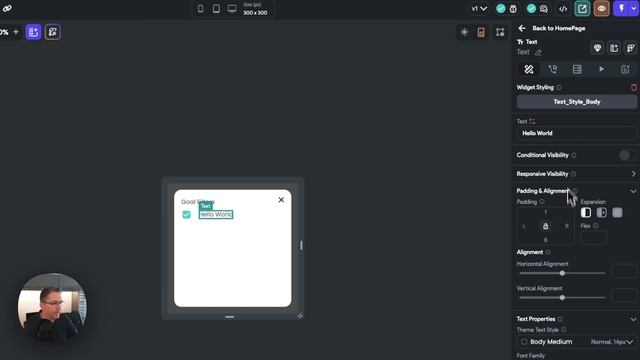Click the wrap widget icon in panel
This screenshot has height=360, width=640.
click(x=631, y=48)
